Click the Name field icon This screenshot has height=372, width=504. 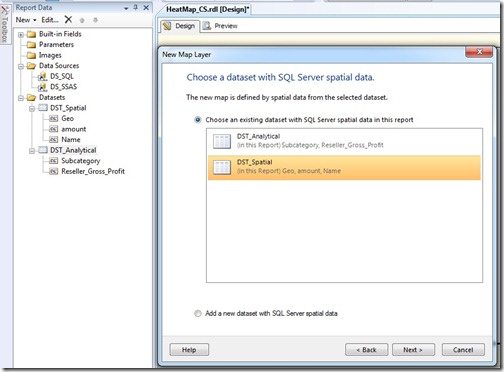[x=53, y=139]
